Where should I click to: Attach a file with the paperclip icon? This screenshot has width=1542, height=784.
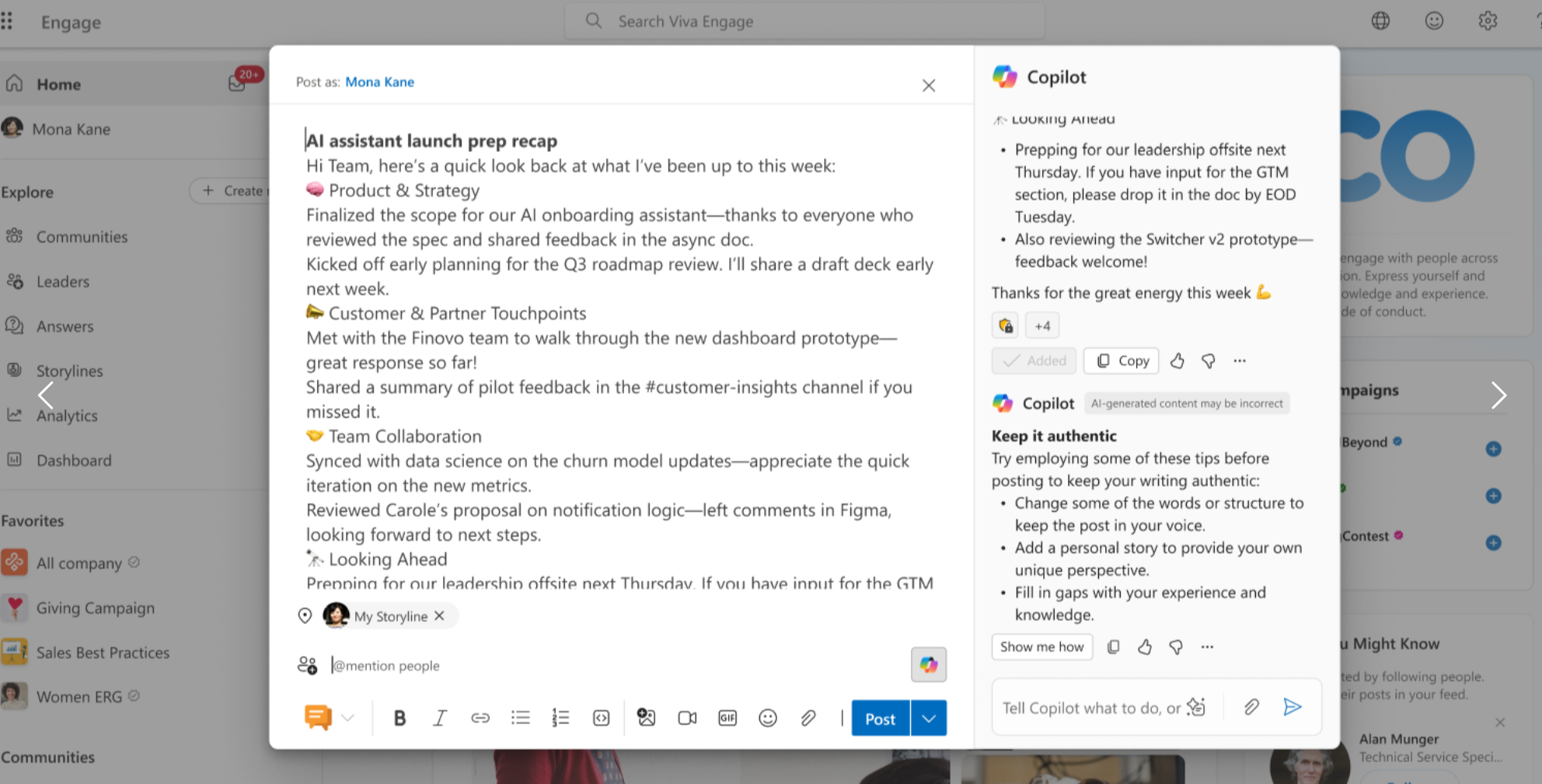[808, 718]
